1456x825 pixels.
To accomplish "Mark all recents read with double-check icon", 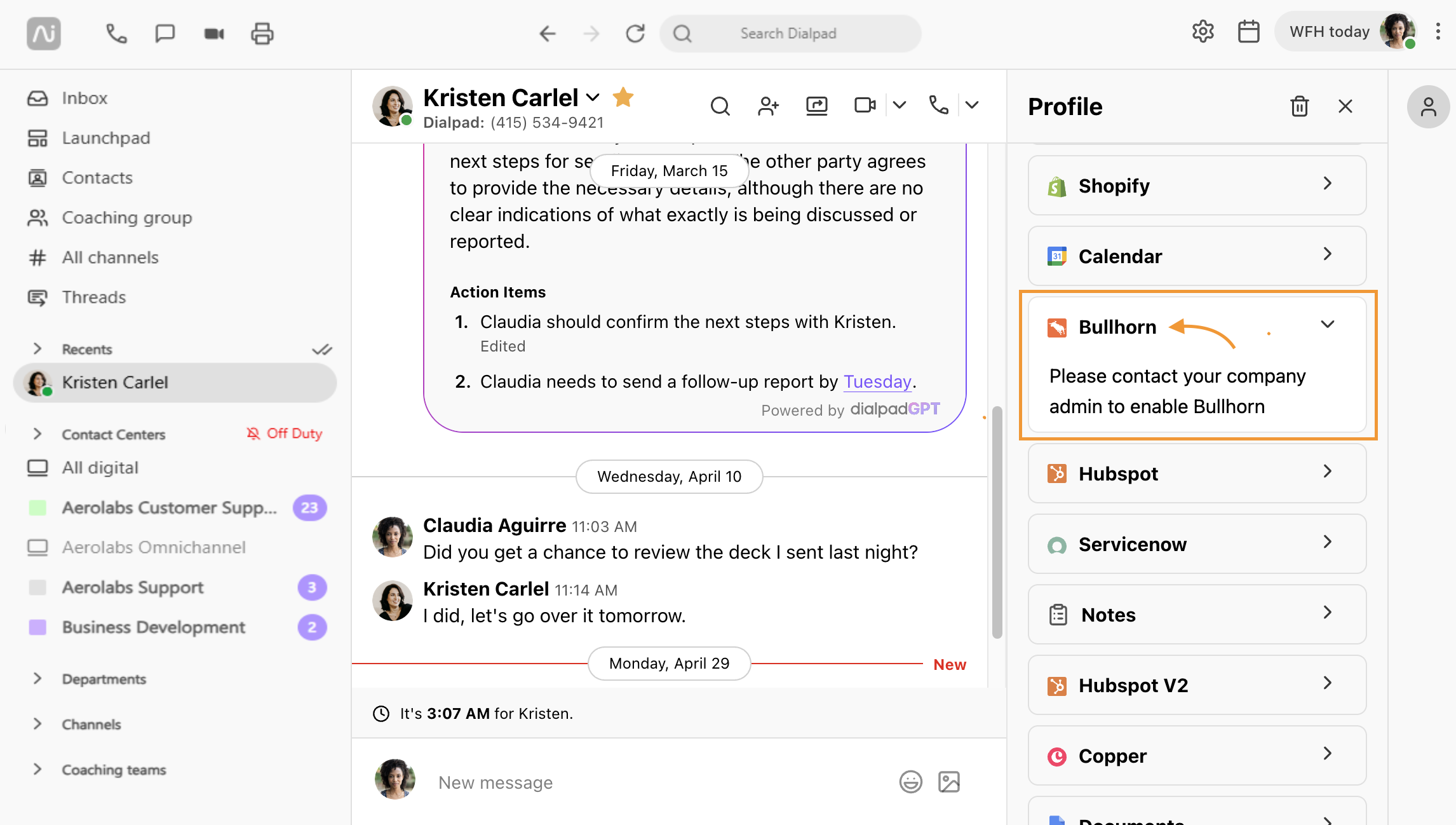I will click(x=322, y=349).
